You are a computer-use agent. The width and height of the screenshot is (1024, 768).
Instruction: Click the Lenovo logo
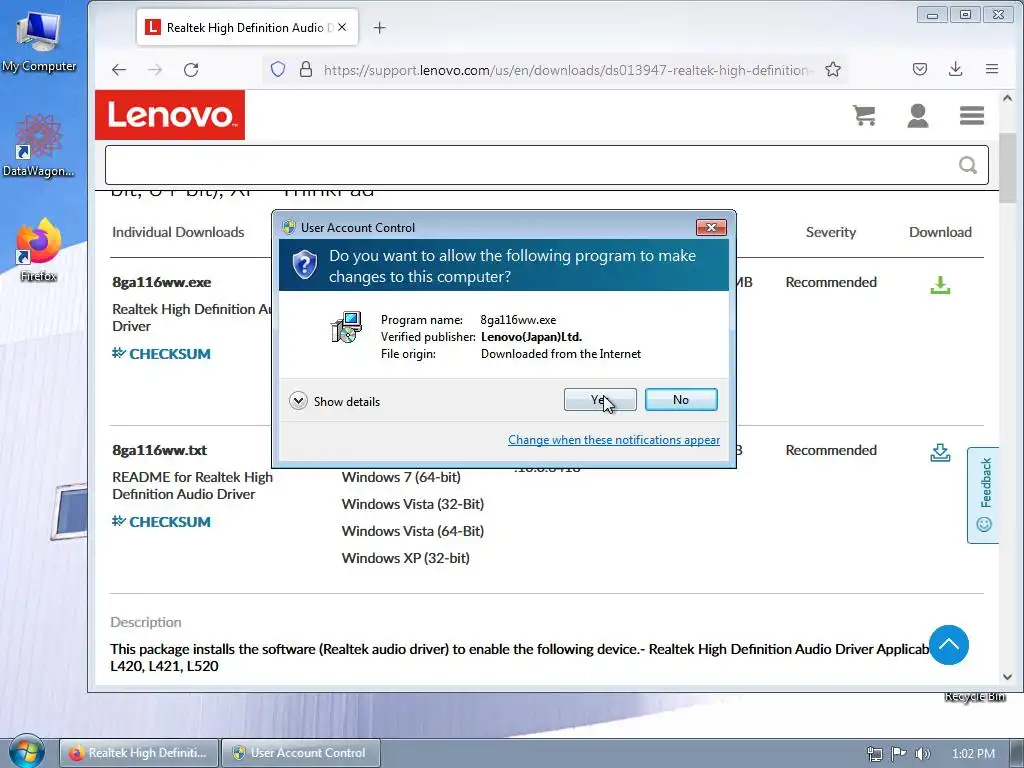[x=170, y=115]
